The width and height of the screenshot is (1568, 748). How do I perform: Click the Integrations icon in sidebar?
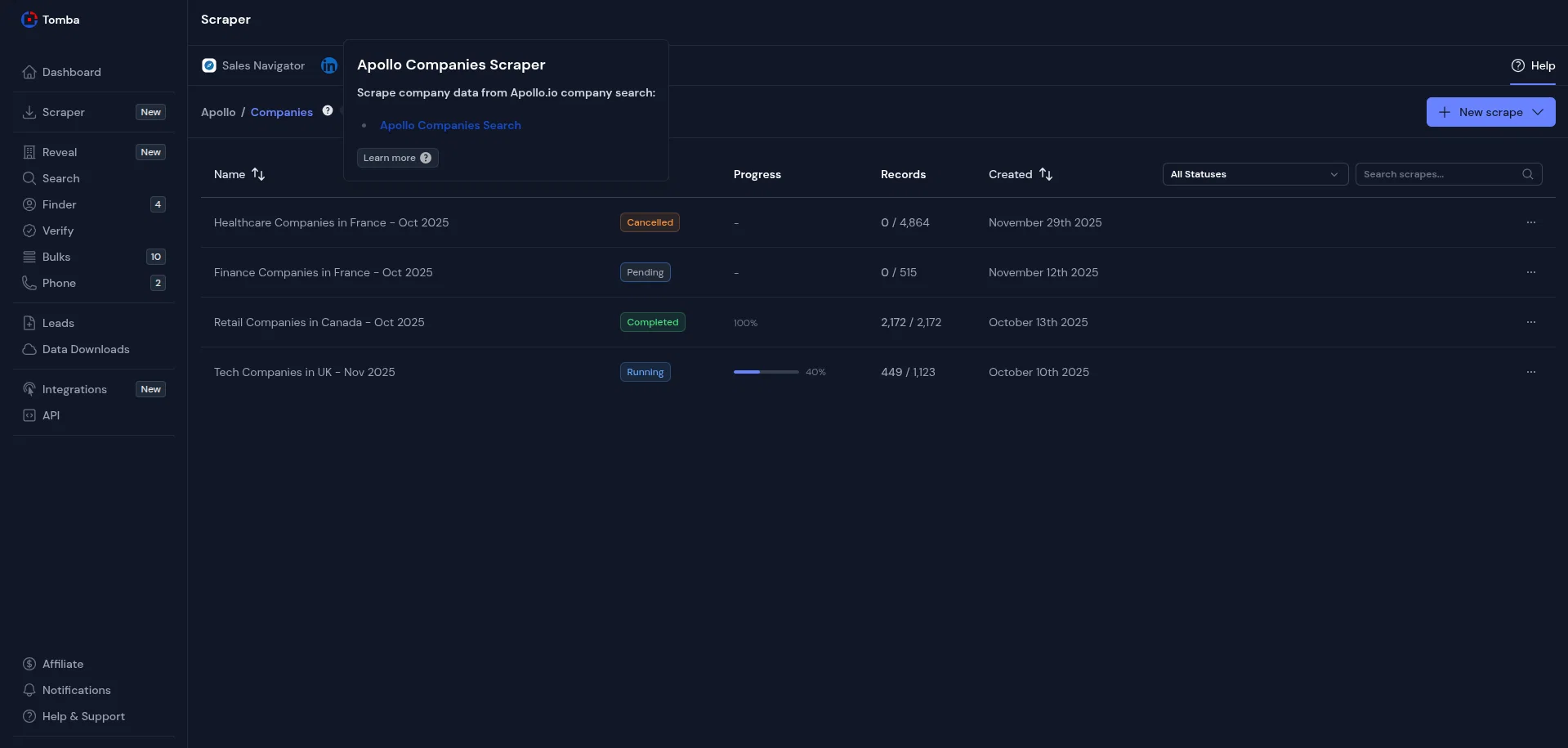[x=29, y=389]
